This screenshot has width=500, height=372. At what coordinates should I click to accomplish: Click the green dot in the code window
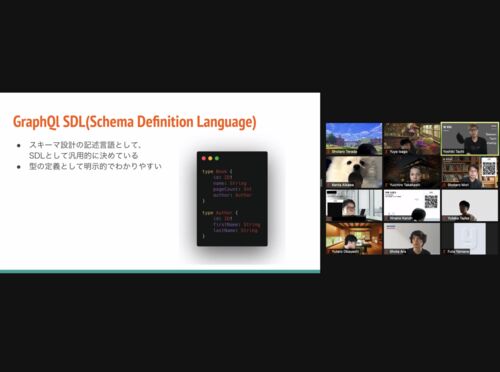[x=217, y=158]
